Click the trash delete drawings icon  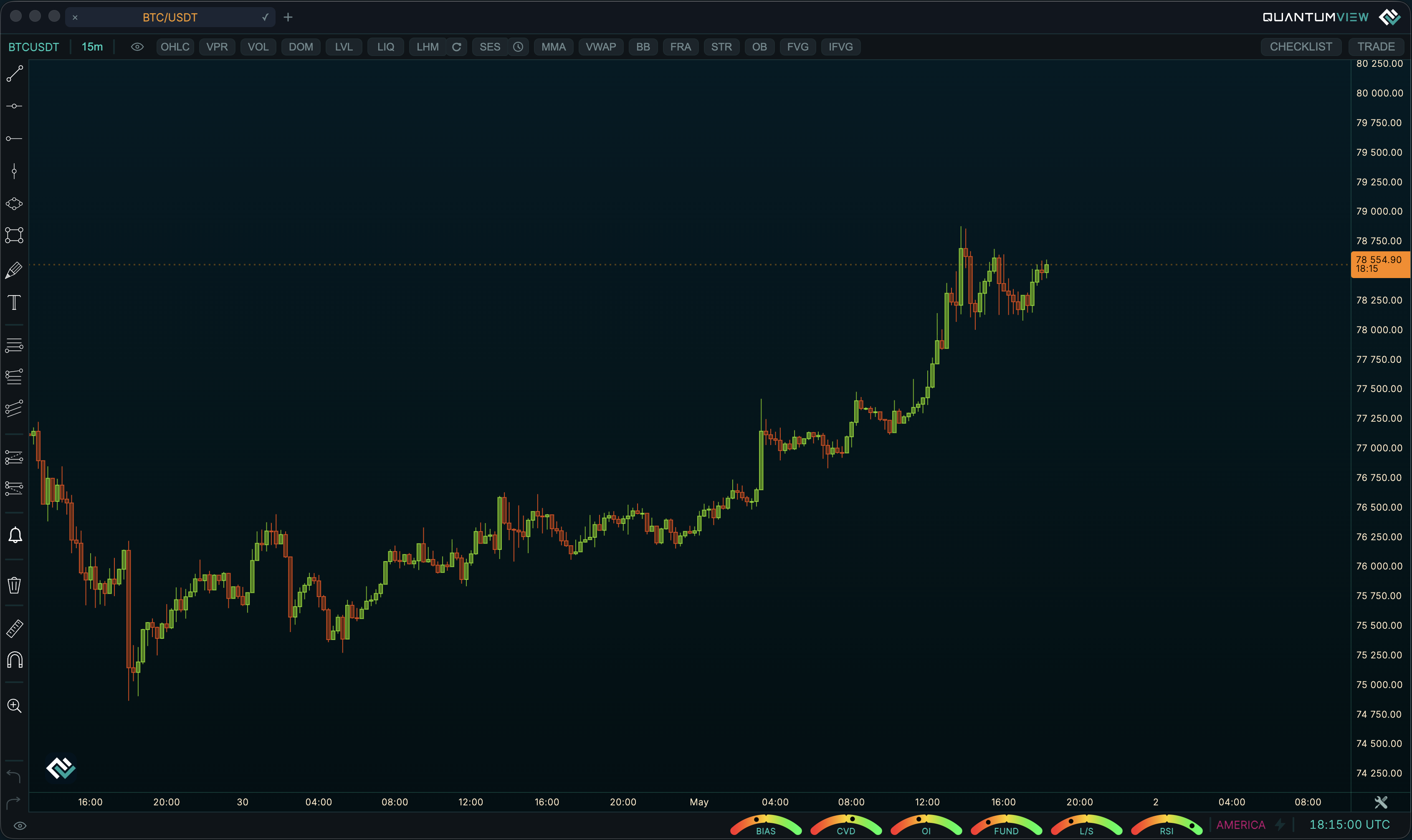click(x=14, y=585)
